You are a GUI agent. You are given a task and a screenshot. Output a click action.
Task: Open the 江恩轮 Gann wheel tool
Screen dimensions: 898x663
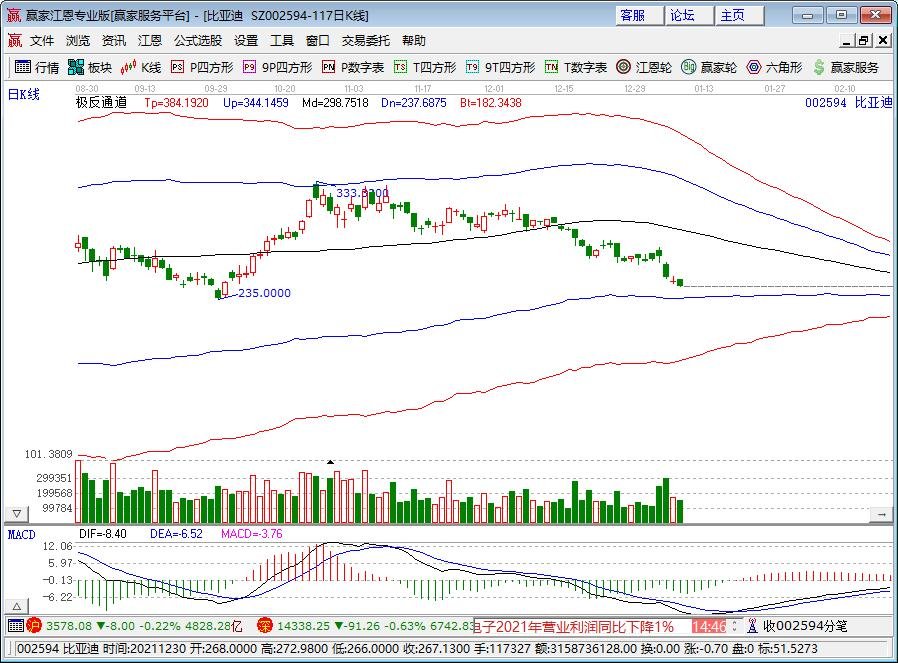[x=644, y=68]
